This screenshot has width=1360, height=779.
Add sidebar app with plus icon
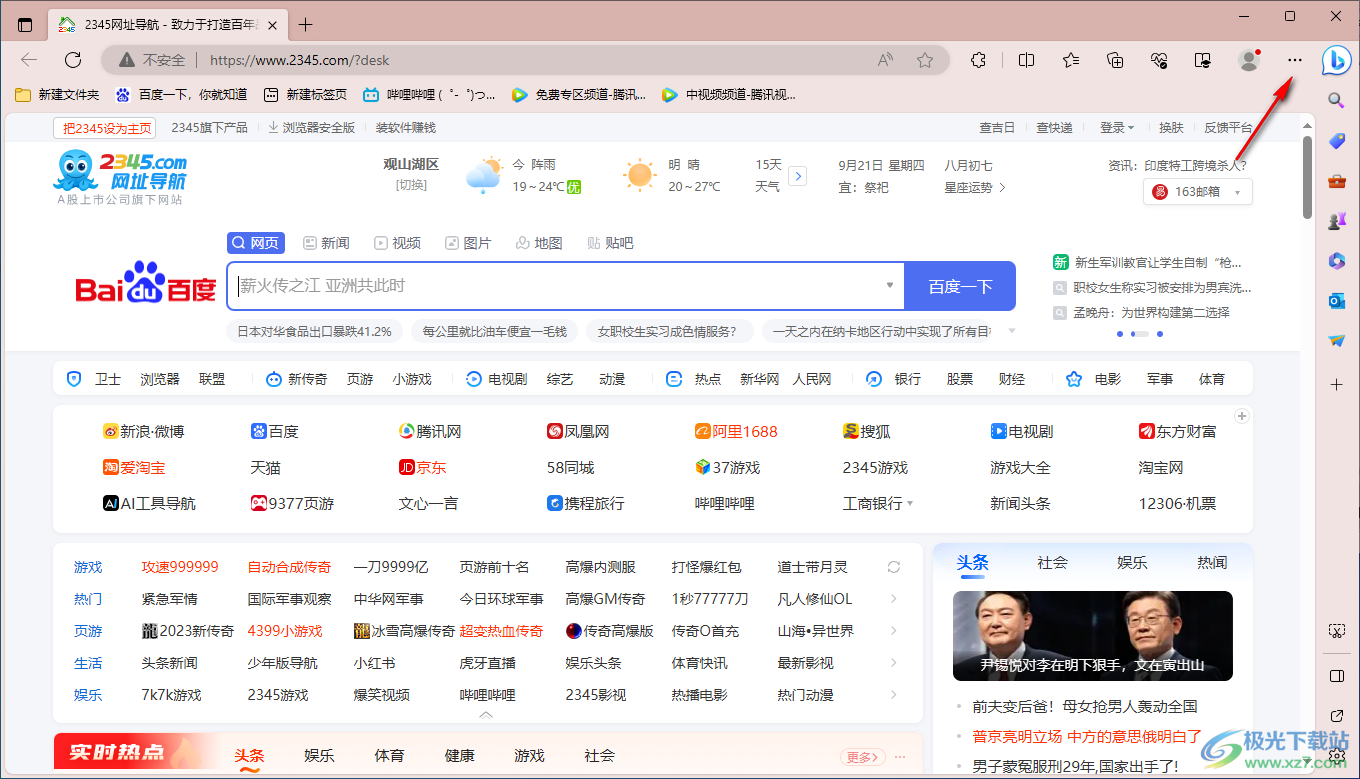click(x=1336, y=384)
